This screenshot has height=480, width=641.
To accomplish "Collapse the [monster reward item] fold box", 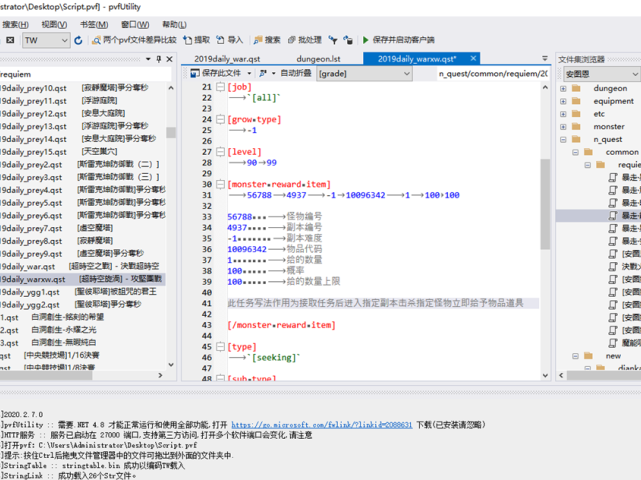I will [x=221, y=185].
